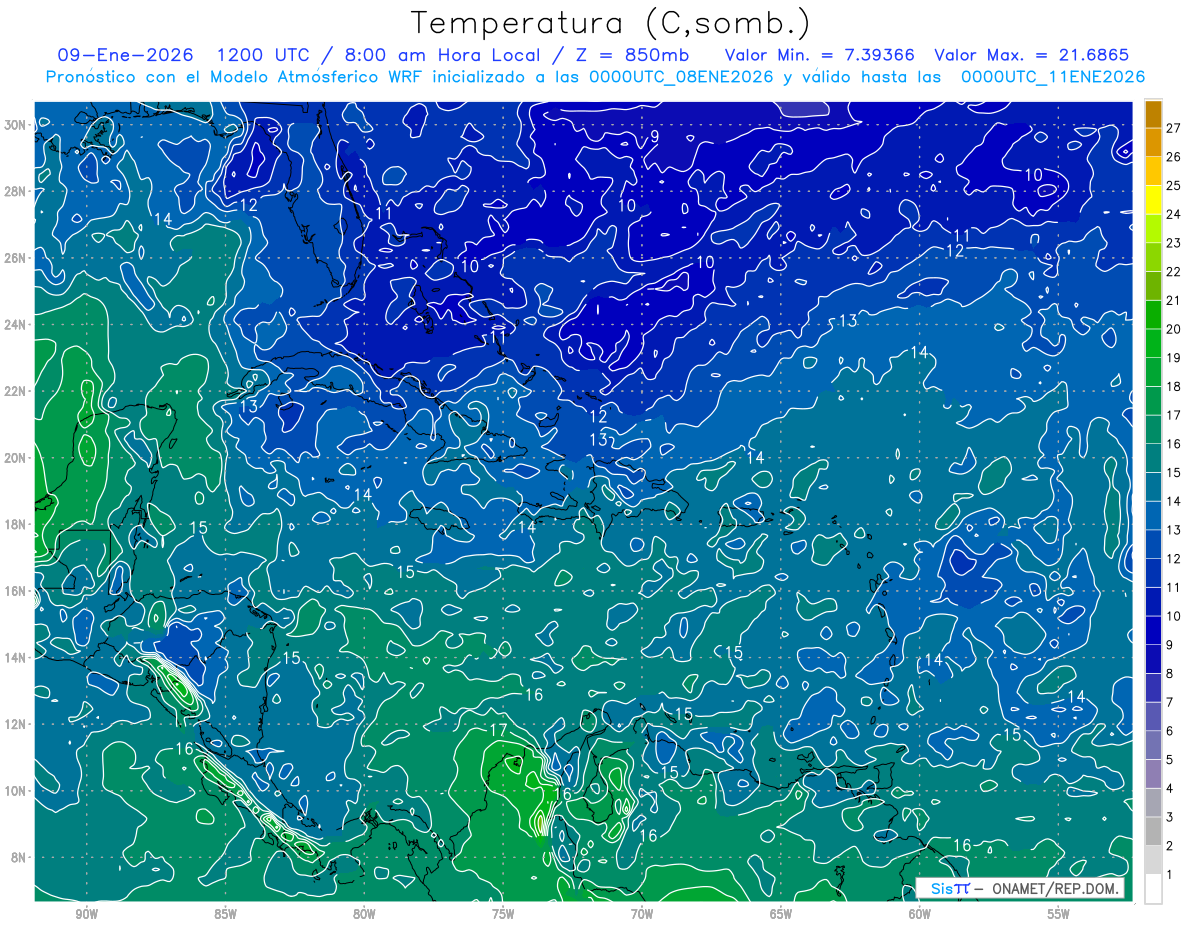This screenshot has height=927, width=1200.
Task: Click the dark blue segment between 9 and 10
Action: 1153,631
